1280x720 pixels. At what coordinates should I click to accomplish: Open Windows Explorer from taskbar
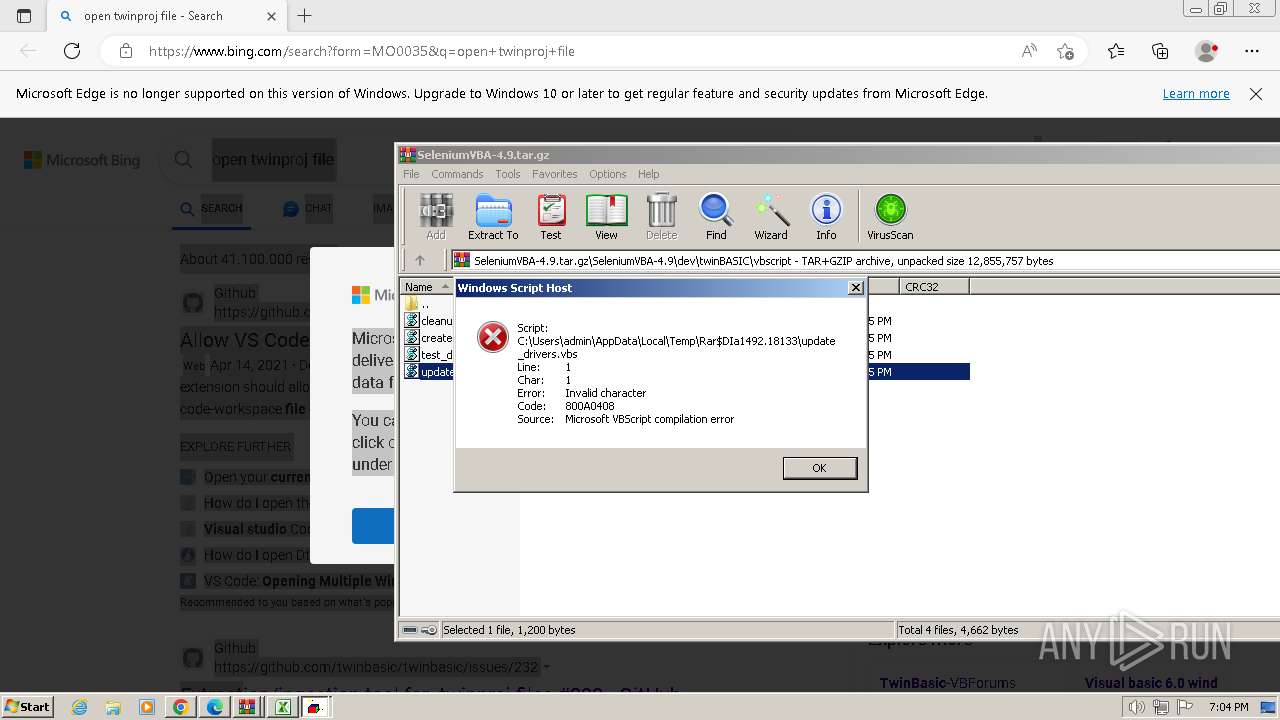point(113,707)
